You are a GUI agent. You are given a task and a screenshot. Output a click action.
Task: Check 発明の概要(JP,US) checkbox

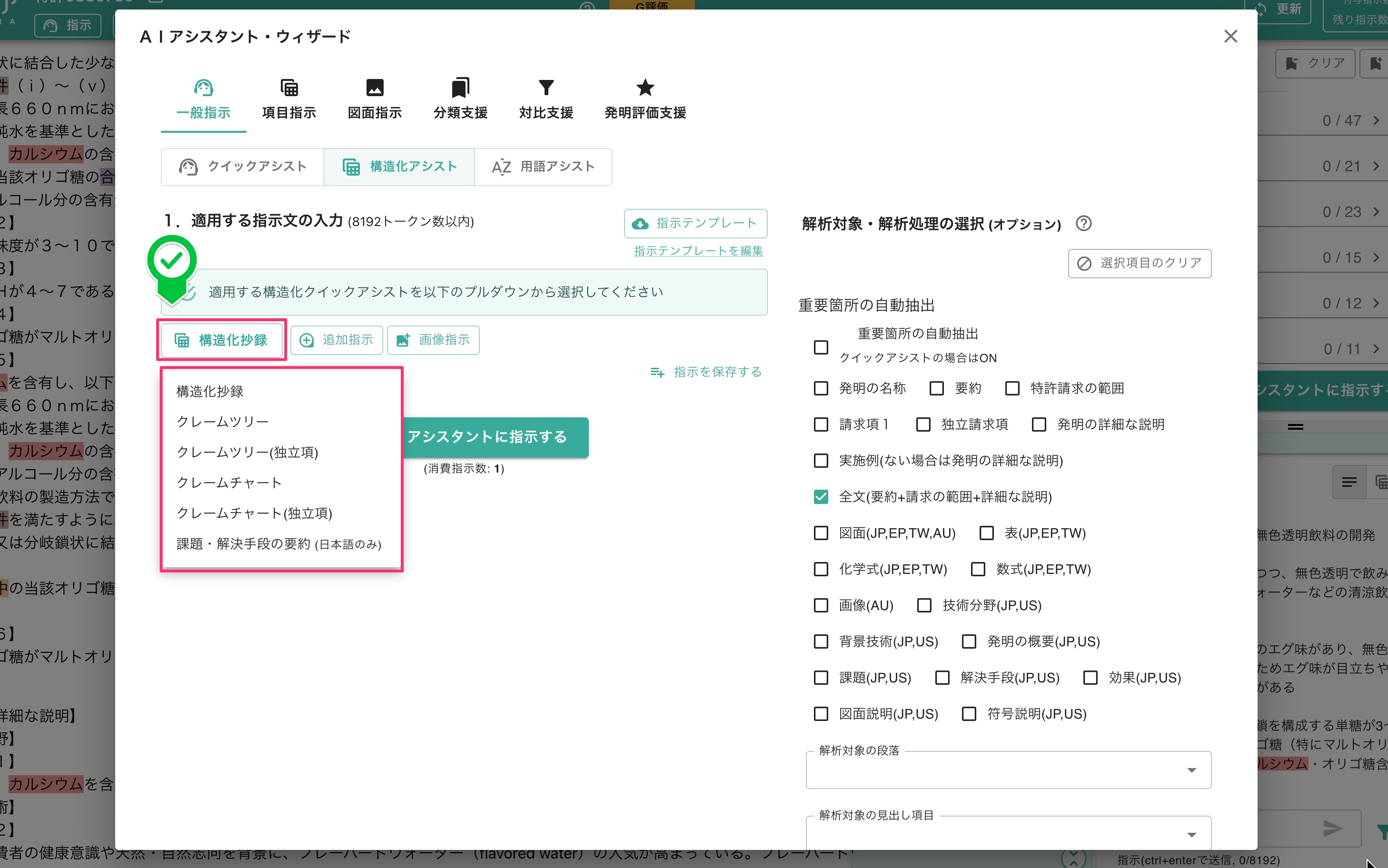[x=969, y=642]
